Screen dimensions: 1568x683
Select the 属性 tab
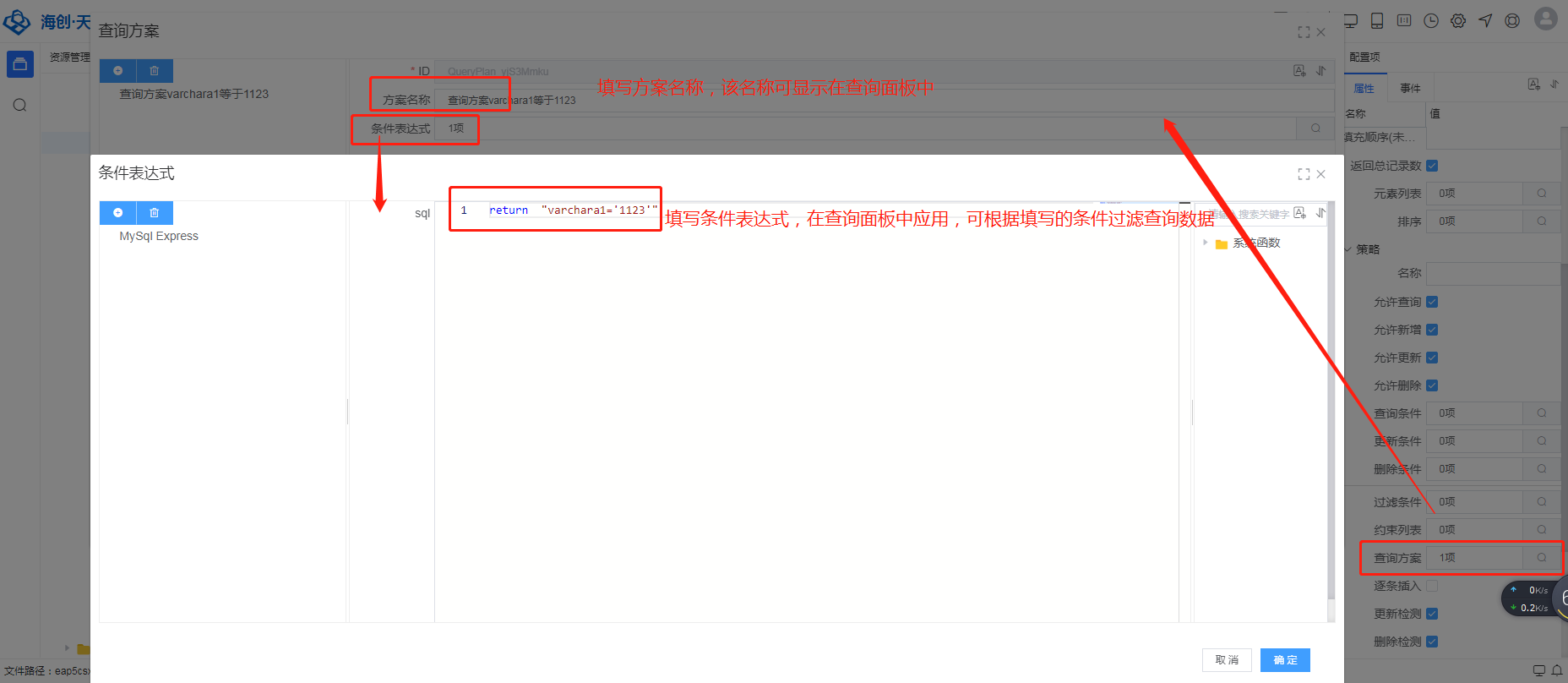click(1364, 88)
